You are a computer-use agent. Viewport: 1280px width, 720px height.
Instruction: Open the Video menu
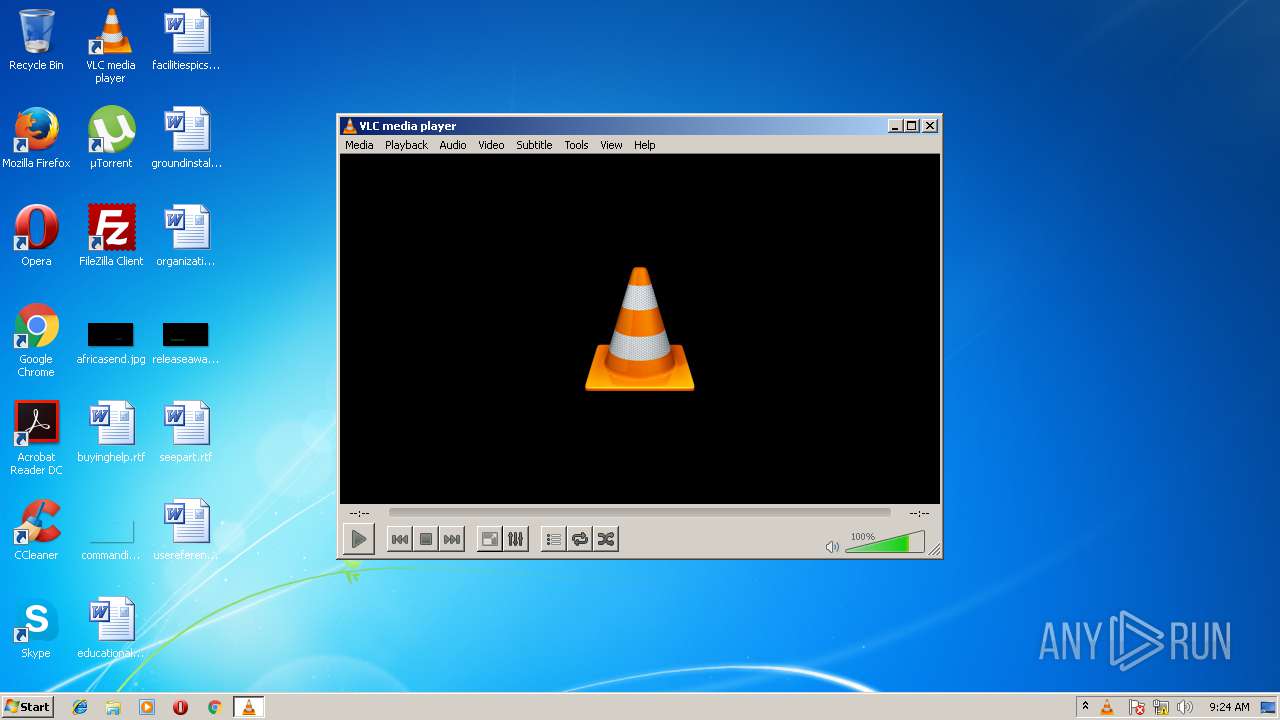(491, 145)
